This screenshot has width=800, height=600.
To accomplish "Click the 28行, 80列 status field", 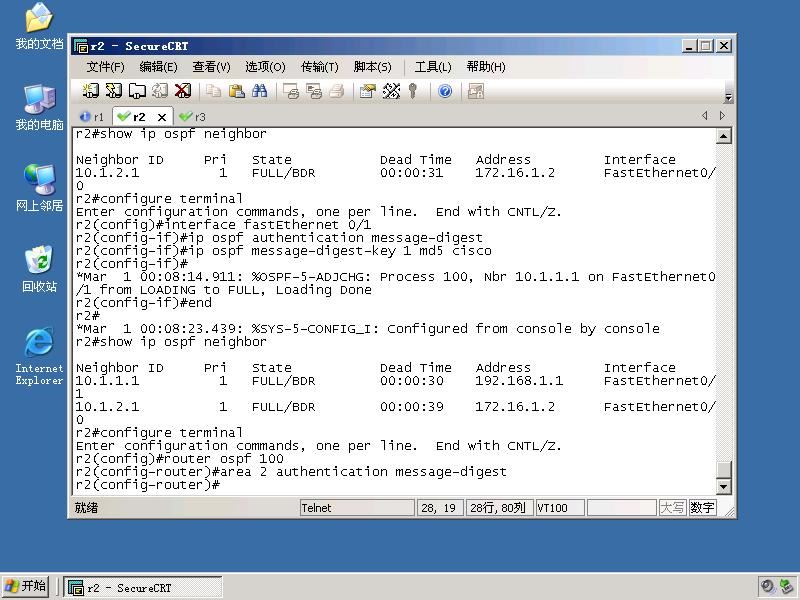I will pos(499,508).
